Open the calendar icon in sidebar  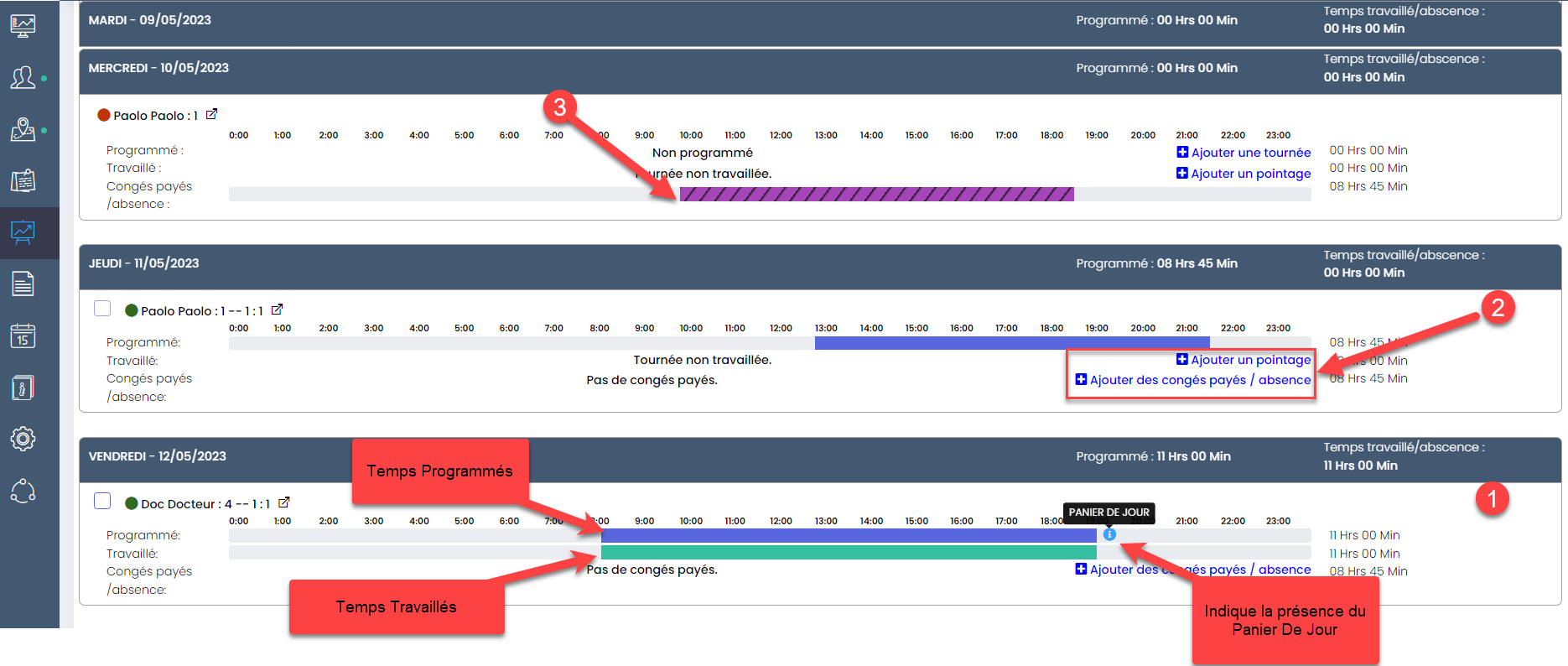[x=23, y=336]
